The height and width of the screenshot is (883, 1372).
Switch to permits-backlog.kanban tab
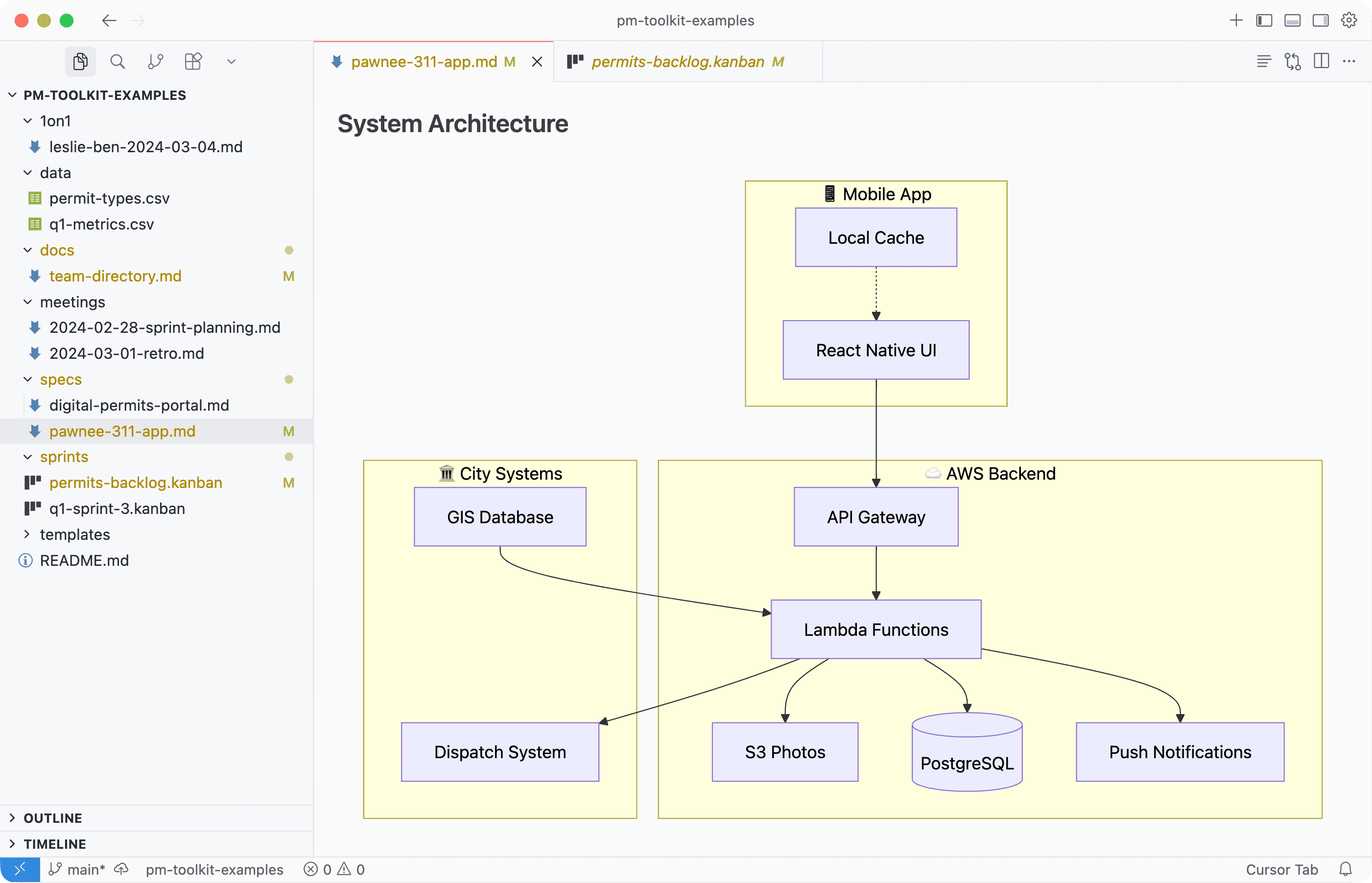point(677,61)
